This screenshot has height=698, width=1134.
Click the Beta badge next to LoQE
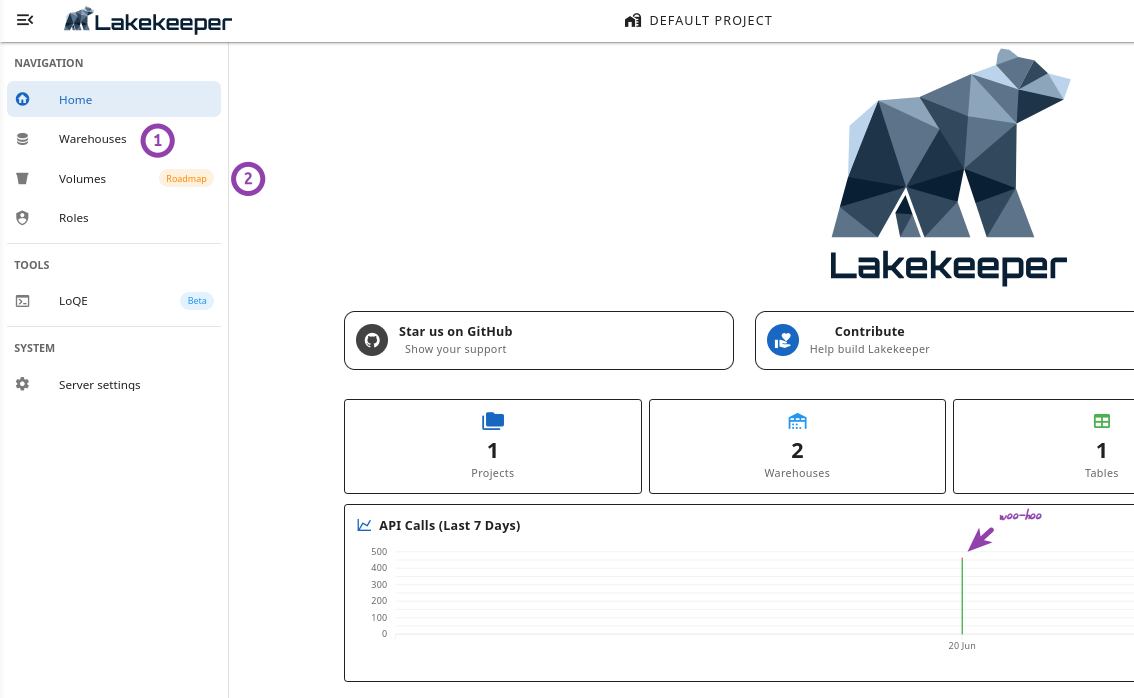point(197,301)
